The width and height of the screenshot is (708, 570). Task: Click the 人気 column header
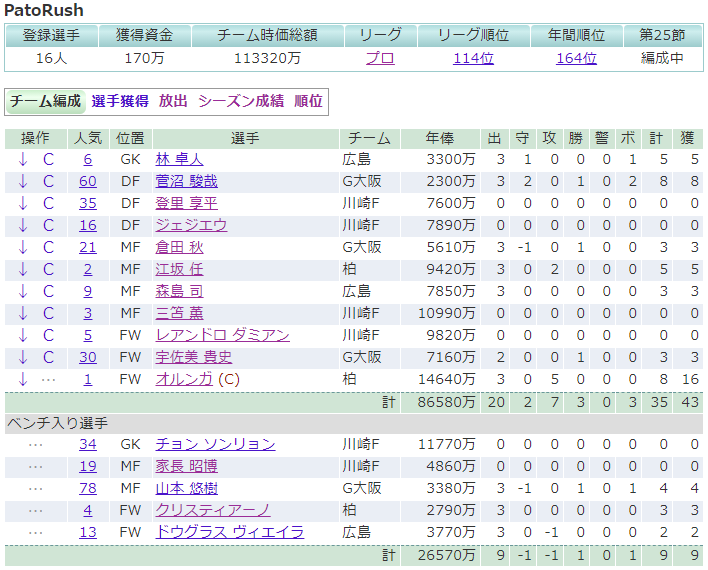[88, 138]
